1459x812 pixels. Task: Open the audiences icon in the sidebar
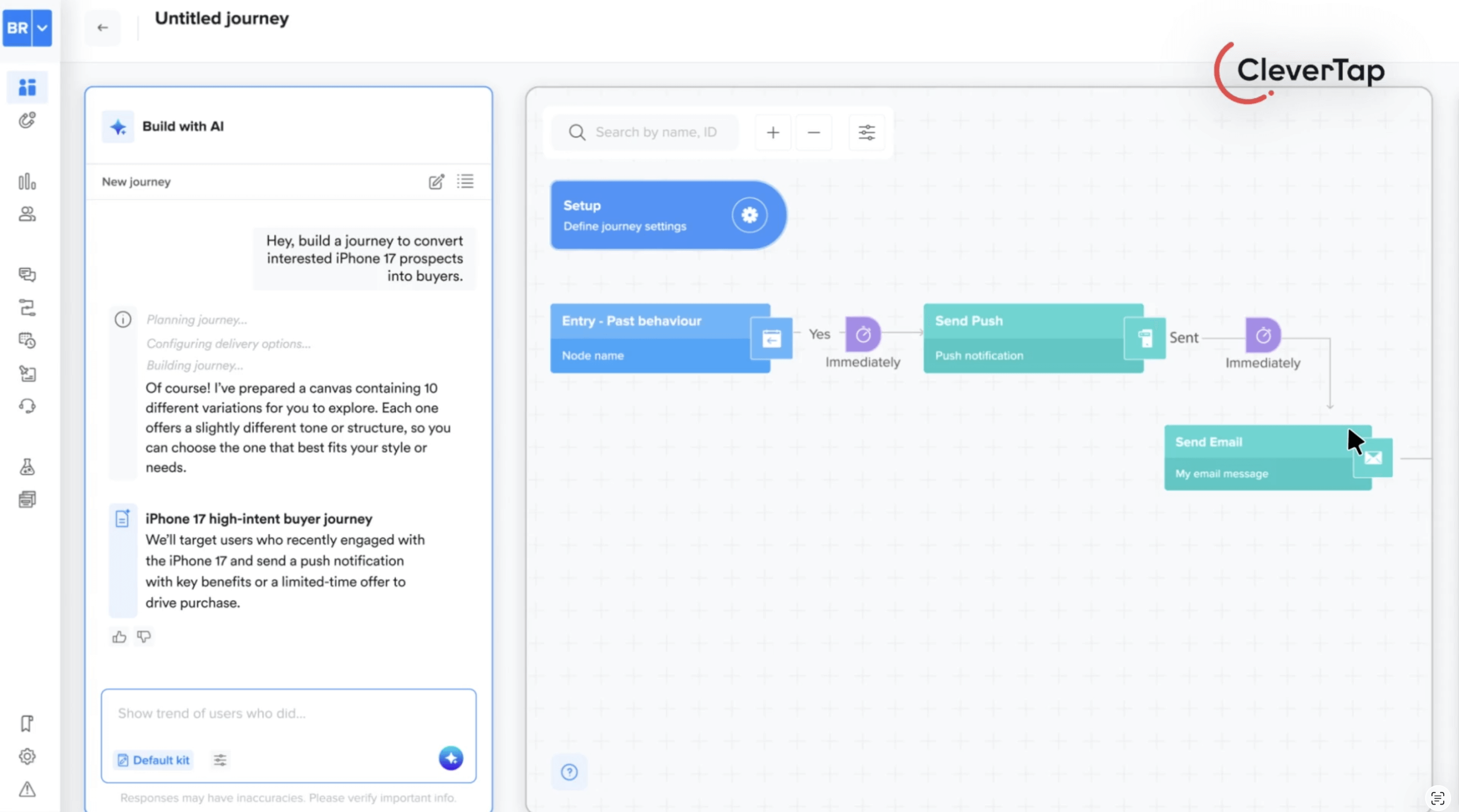tap(27, 214)
